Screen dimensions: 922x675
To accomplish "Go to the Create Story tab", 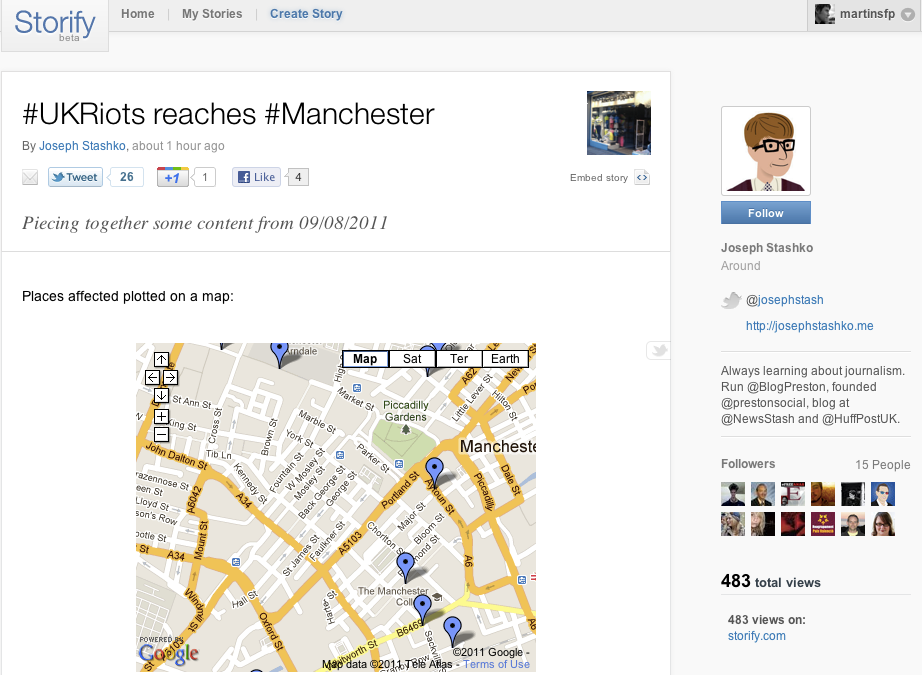I will pos(306,14).
